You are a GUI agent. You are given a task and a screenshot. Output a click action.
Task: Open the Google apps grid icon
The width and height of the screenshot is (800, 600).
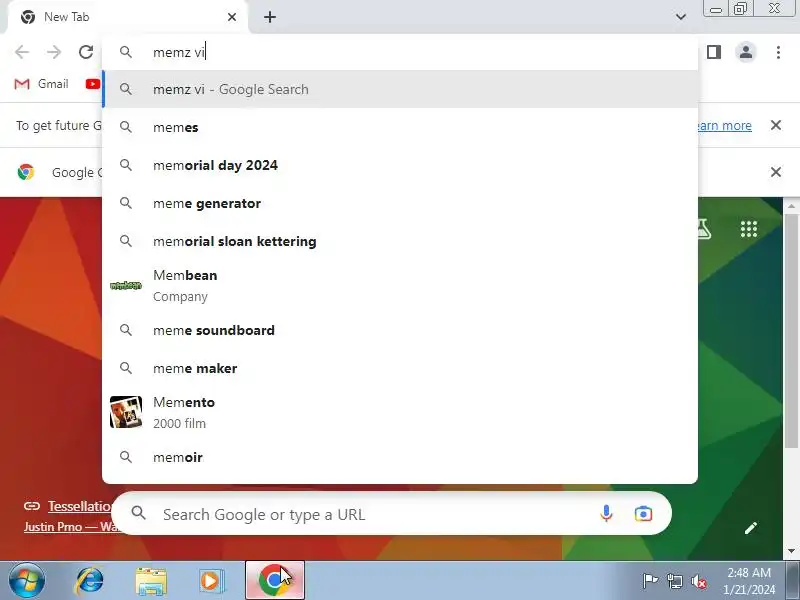point(748,229)
